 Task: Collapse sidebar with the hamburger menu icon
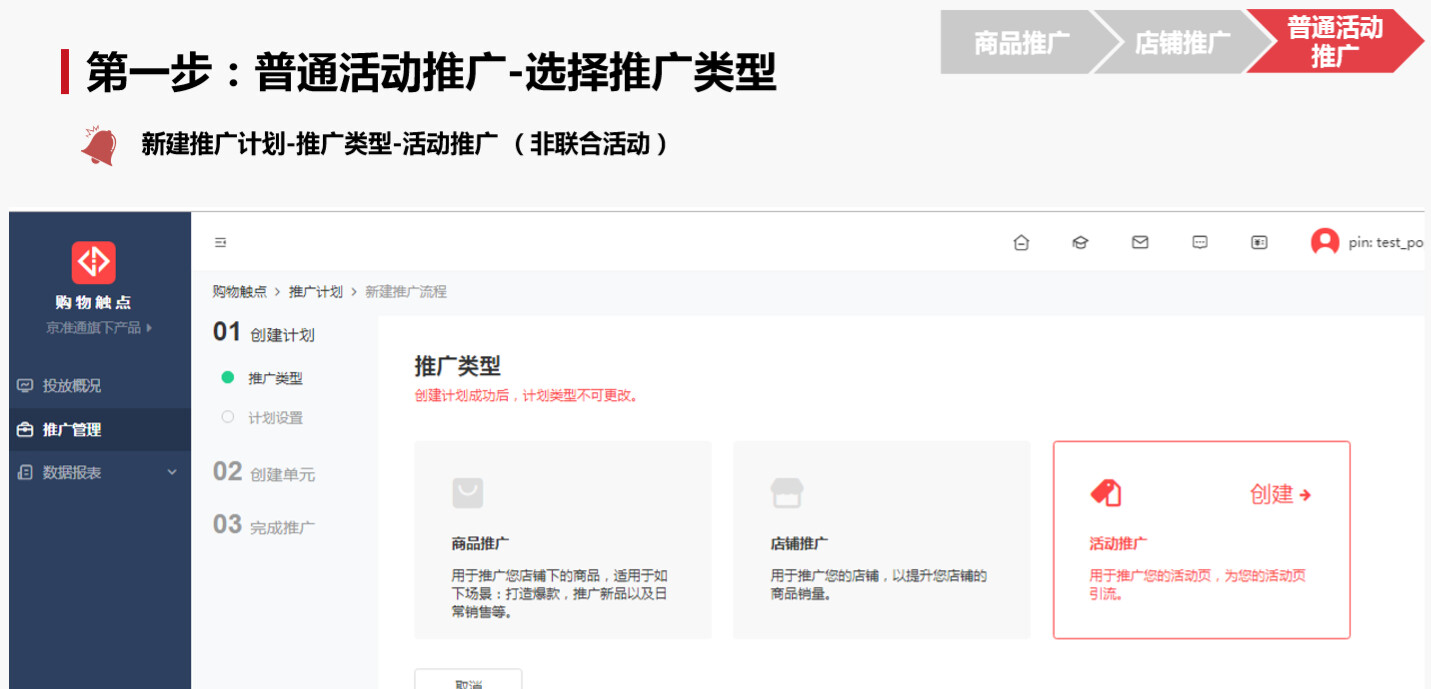click(220, 242)
